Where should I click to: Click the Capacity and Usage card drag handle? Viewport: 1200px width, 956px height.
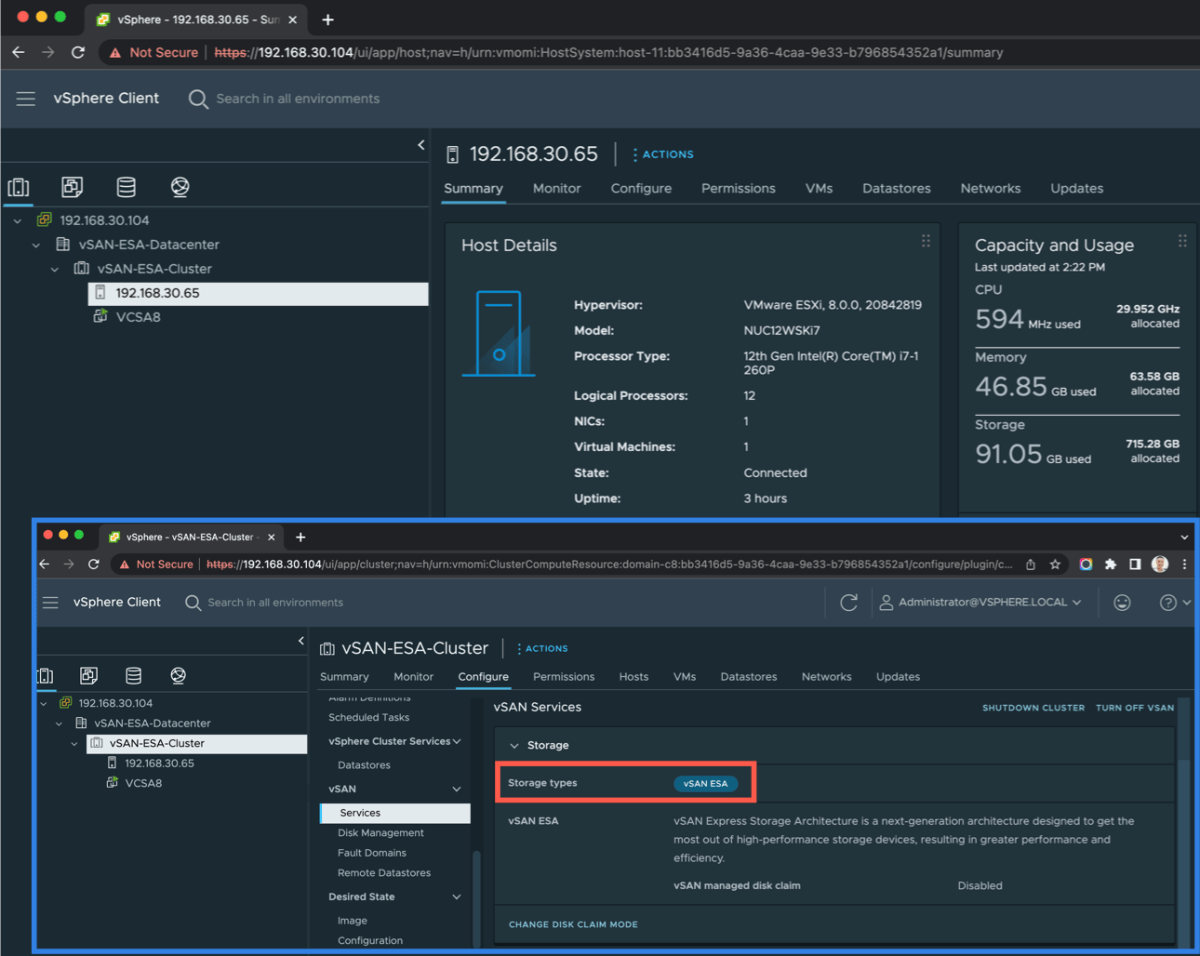point(1183,241)
